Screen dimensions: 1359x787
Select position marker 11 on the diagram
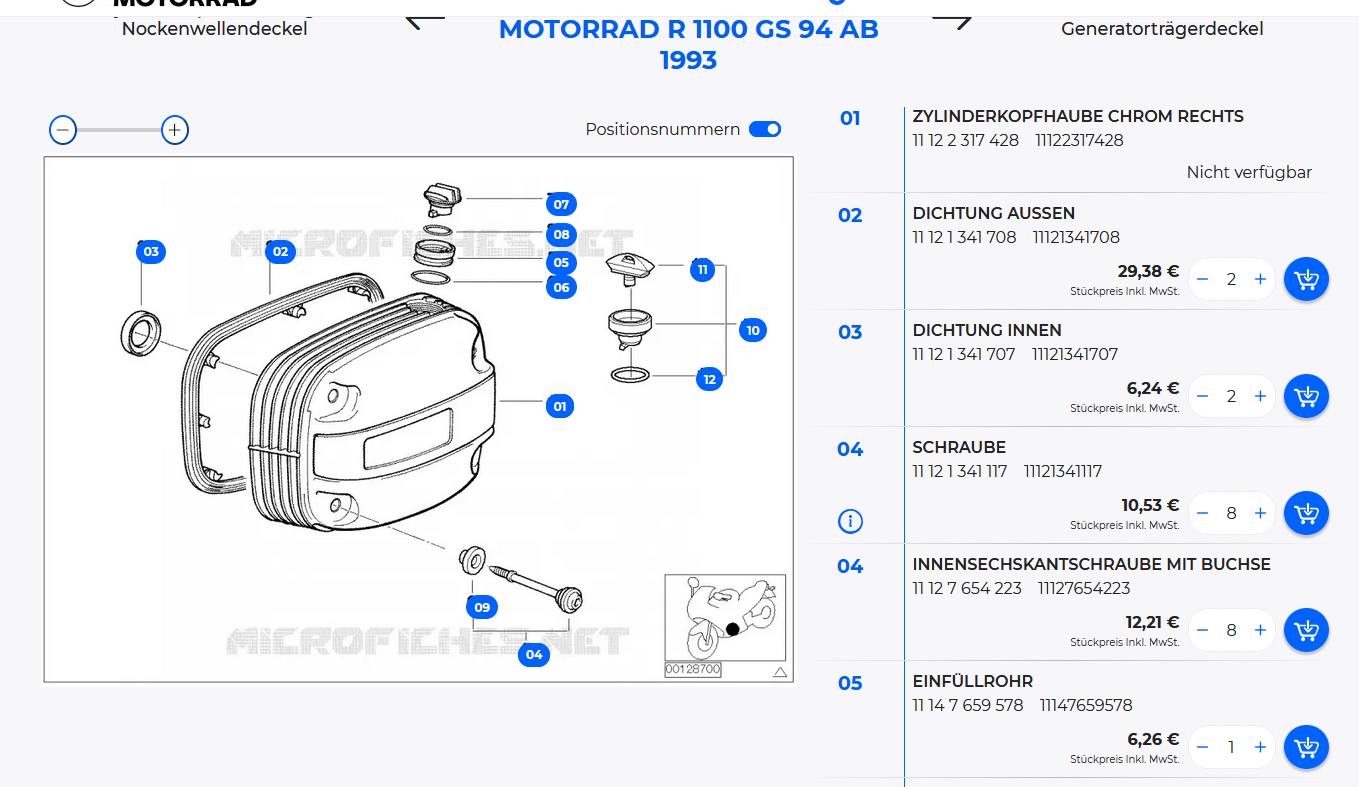(x=703, y=269)
